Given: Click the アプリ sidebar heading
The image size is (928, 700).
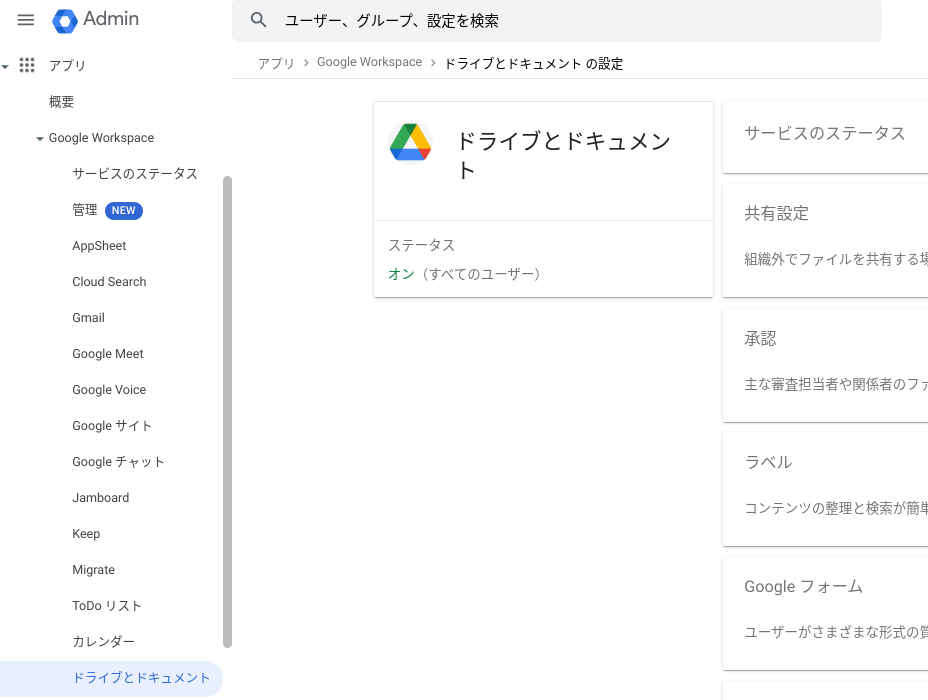Looking at the screenshot, I should point(67,66).
